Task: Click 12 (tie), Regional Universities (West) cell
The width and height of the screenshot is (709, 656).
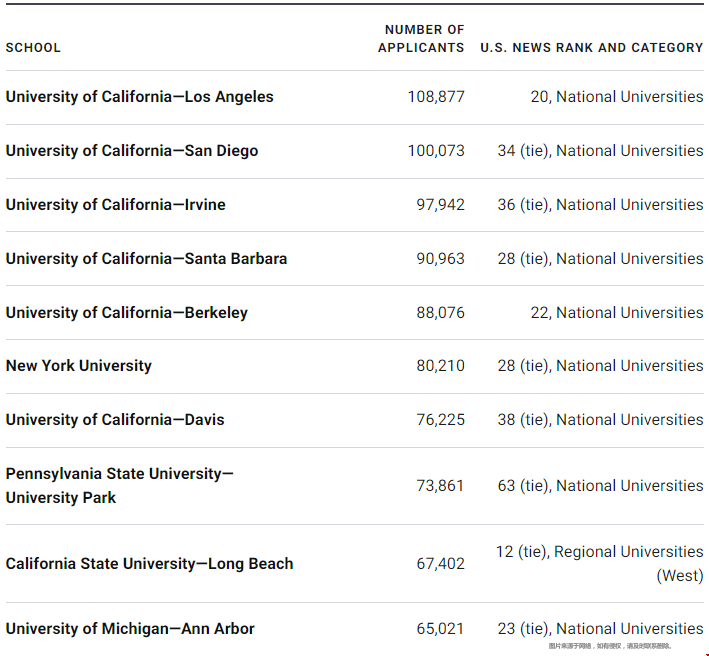Action: pos(600,563)
